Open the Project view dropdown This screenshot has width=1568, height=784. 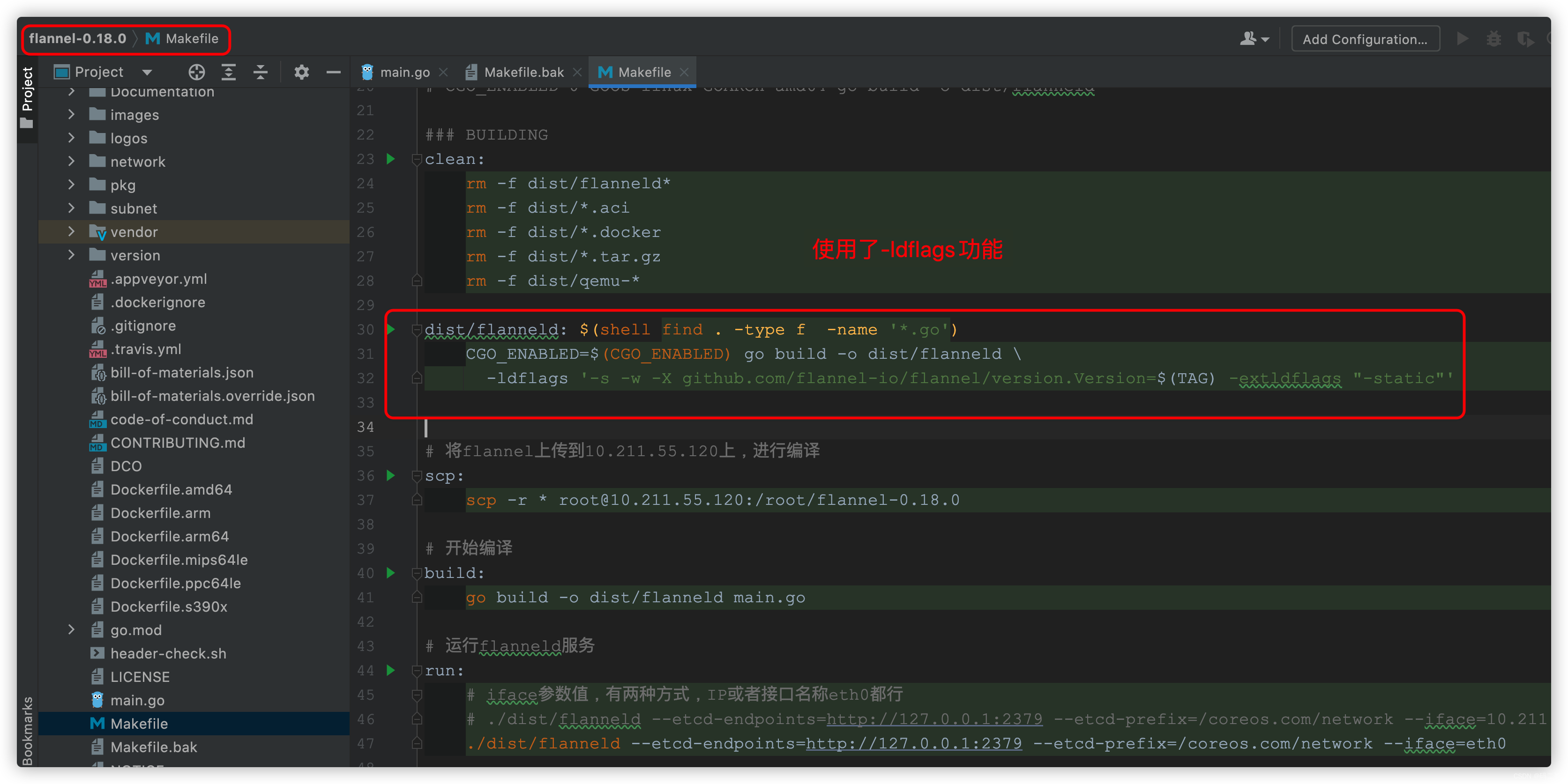(x=147, y=73)
